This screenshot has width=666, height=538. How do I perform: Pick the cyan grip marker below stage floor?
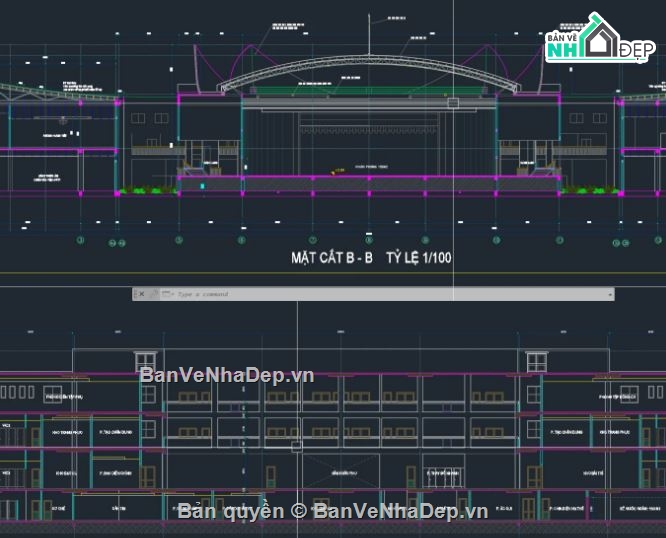(203, 186)
